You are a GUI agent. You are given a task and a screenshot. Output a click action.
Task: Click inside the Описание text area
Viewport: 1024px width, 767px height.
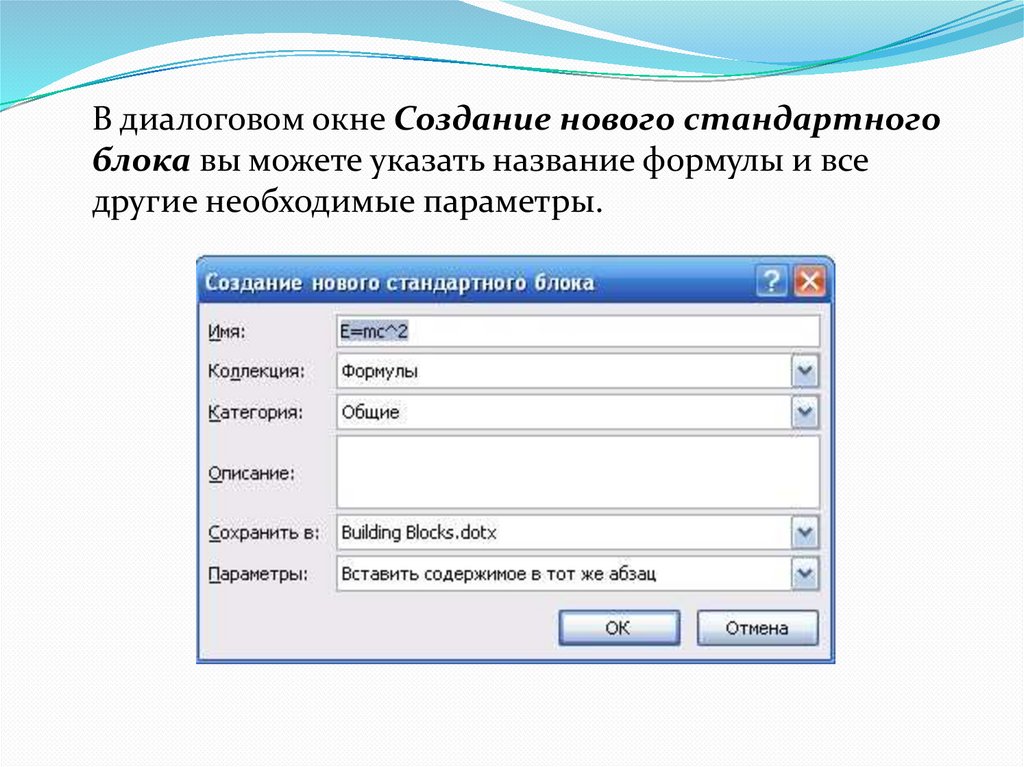(x=578, y=472)
